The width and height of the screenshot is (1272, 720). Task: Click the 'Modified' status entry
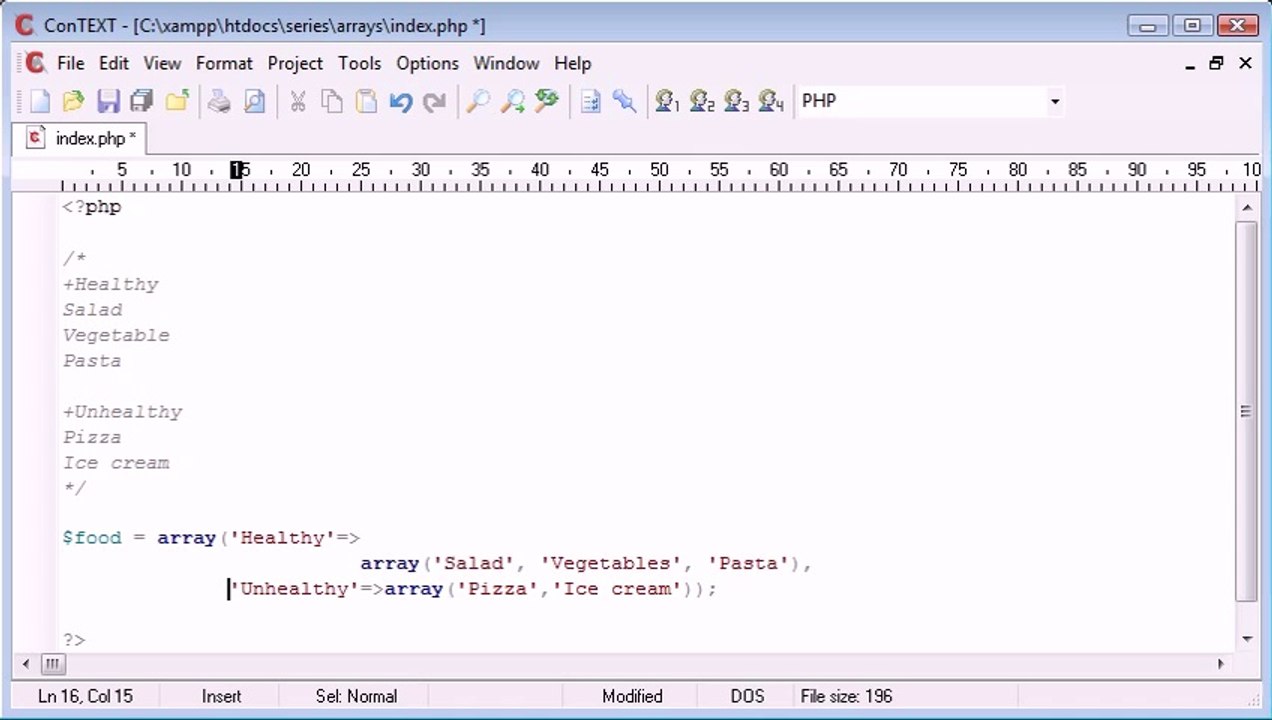click(632, 696)
